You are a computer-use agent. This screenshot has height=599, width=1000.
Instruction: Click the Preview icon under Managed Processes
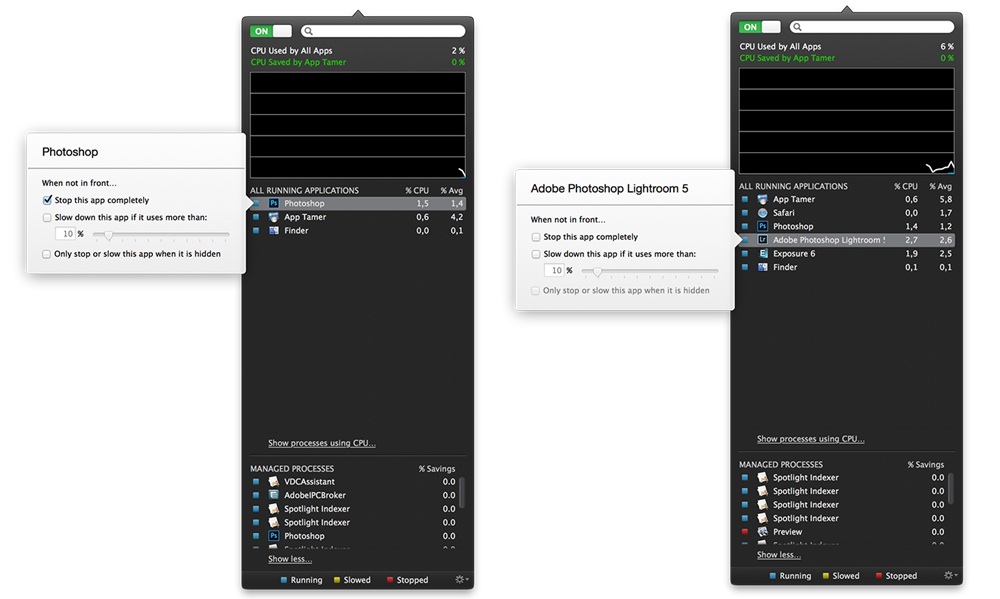click(x=762, y=531)
